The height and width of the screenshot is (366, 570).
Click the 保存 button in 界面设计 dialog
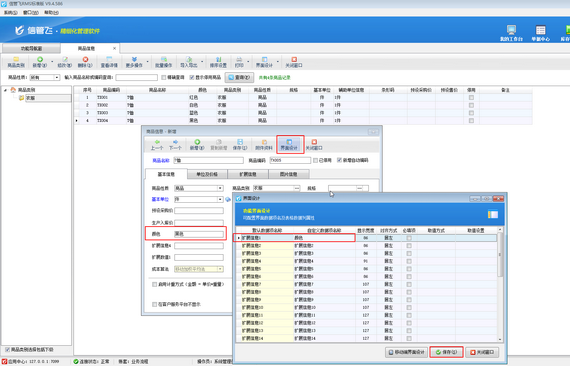(446, 352)
